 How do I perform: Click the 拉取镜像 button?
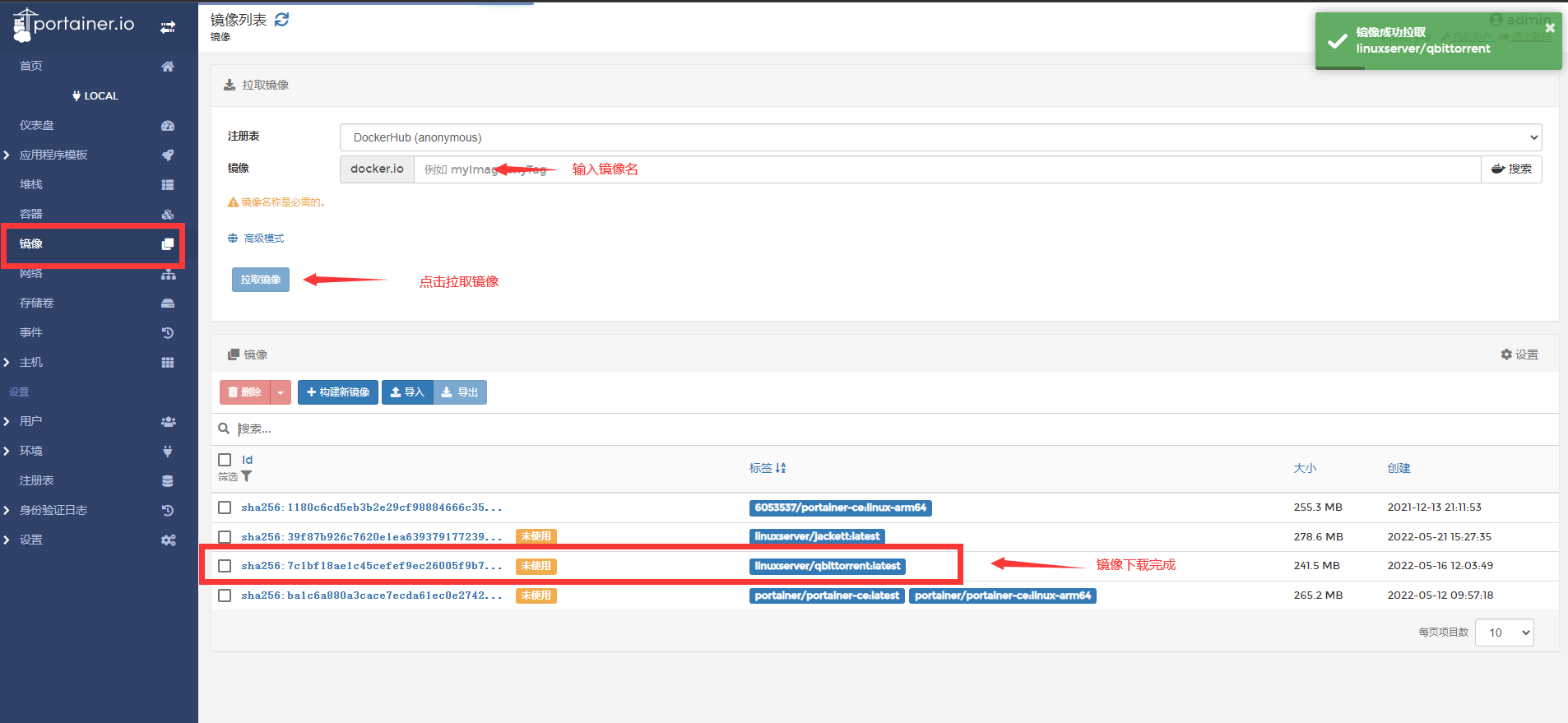[x=260, y=280]
